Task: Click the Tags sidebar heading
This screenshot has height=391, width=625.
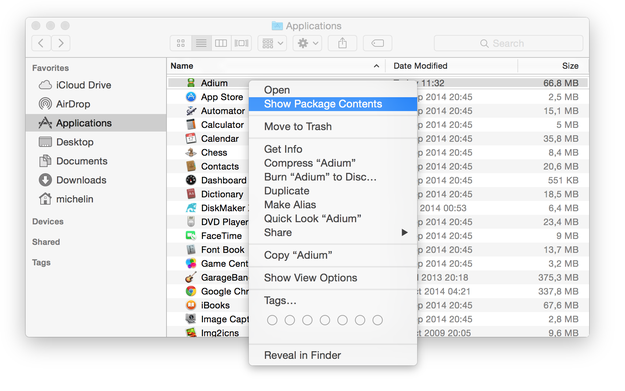Action: pyautogui.click(x=41, y=263)
